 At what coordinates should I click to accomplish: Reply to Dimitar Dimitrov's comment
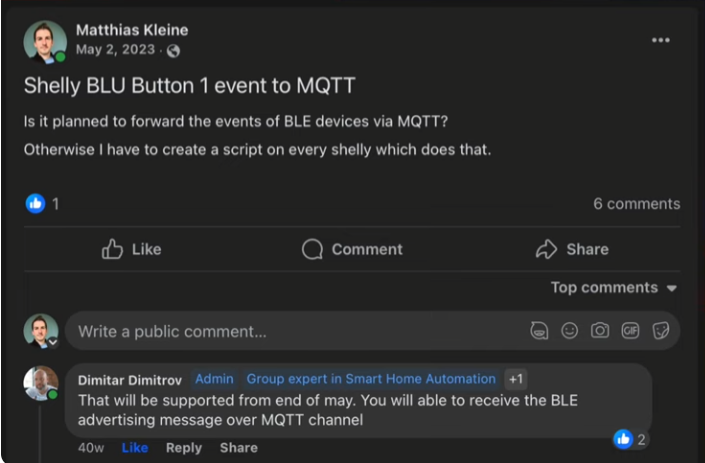coord(183,448)
